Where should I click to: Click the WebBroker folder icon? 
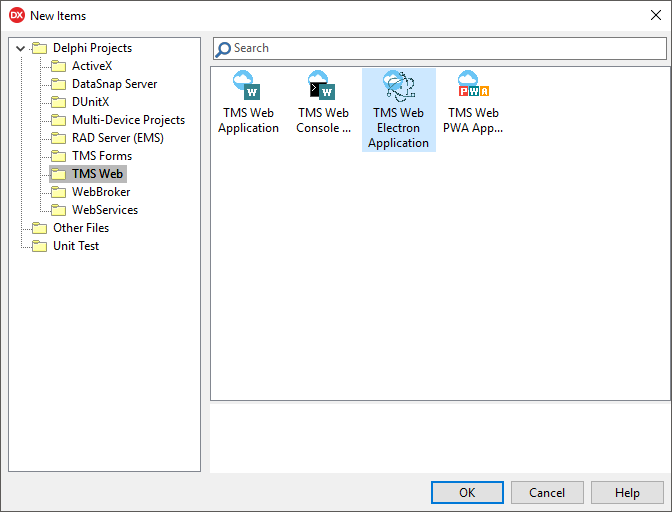59,192
